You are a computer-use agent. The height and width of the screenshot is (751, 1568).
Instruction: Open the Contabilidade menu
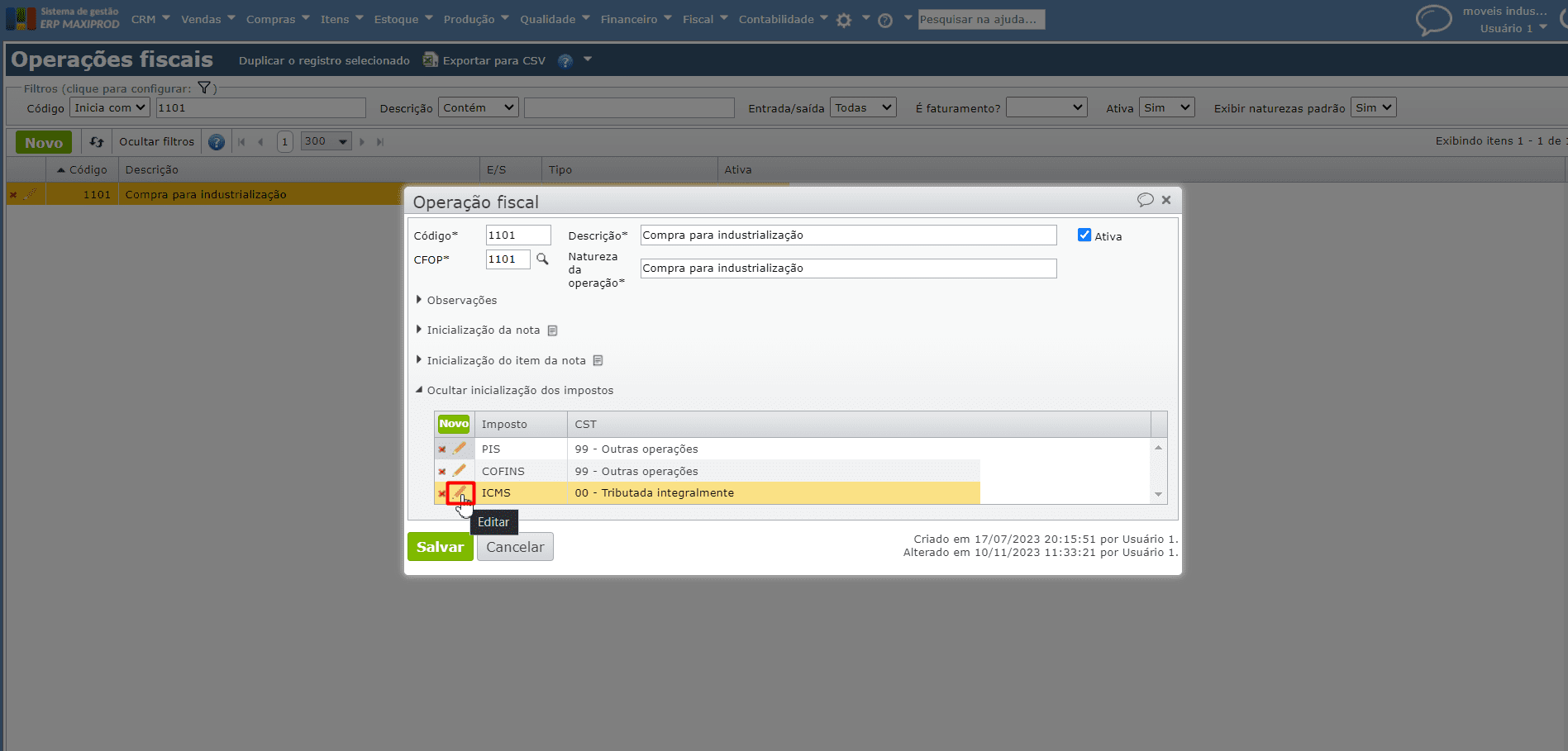pos(784,19)
